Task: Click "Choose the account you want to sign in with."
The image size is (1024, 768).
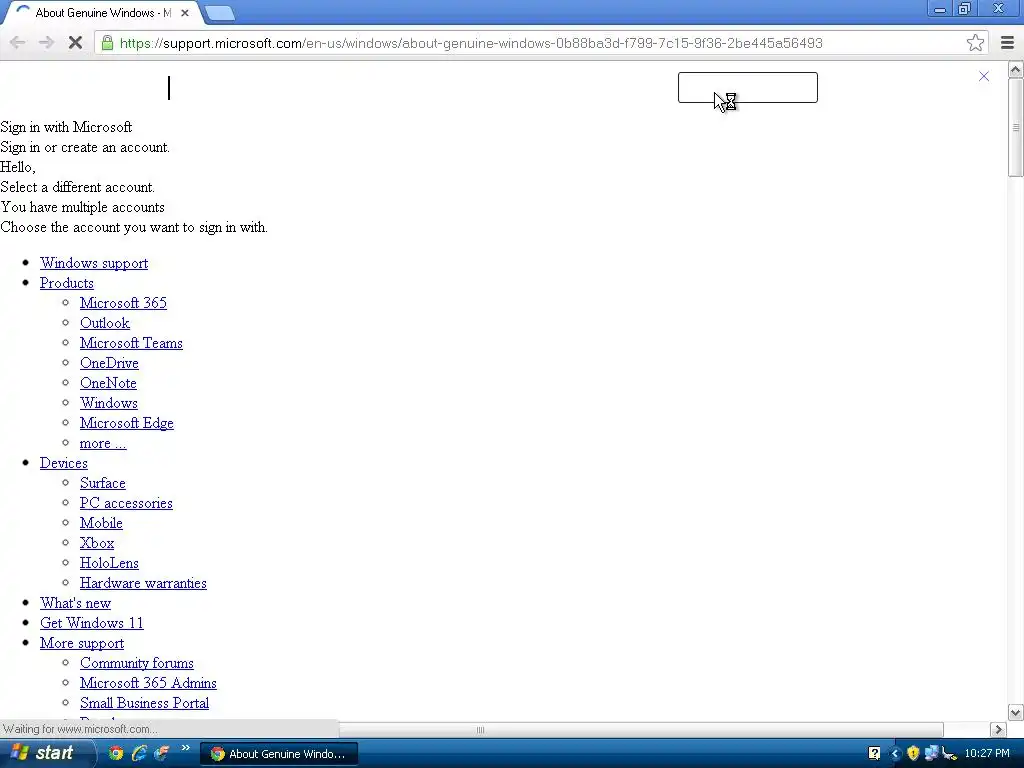Action: pyautogui.click(x=134, y=227)
